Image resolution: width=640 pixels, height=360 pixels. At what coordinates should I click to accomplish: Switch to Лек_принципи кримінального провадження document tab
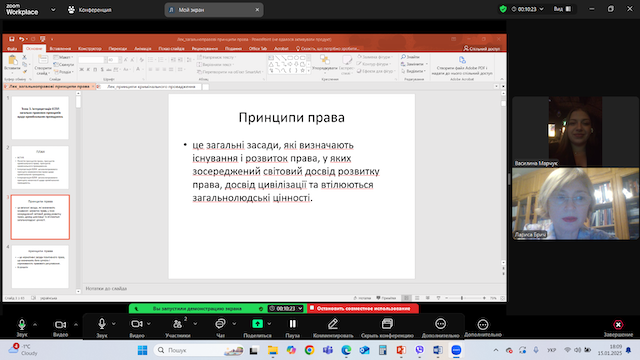coord(151,87)
